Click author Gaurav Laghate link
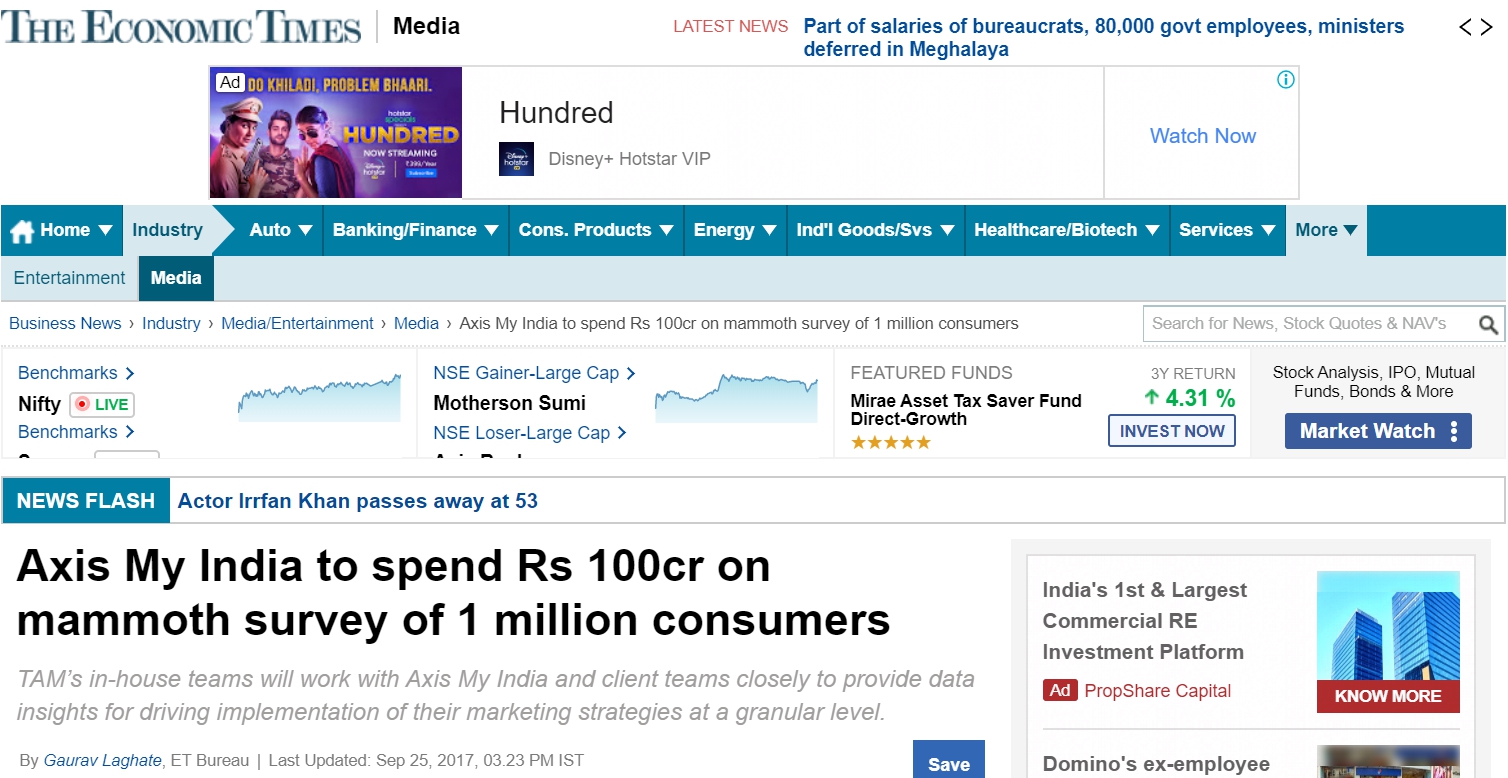 (x=102, y=761)
